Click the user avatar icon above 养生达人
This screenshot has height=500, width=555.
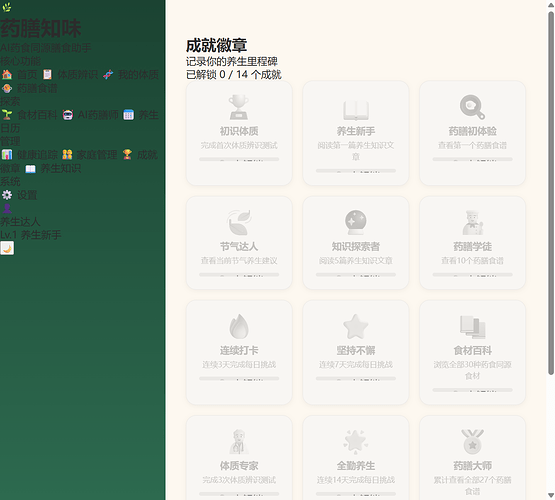tap(7, 208)
